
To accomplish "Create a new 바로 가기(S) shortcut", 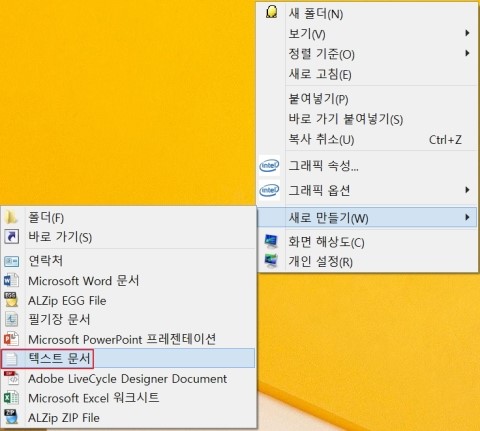I will coord(128,237).
